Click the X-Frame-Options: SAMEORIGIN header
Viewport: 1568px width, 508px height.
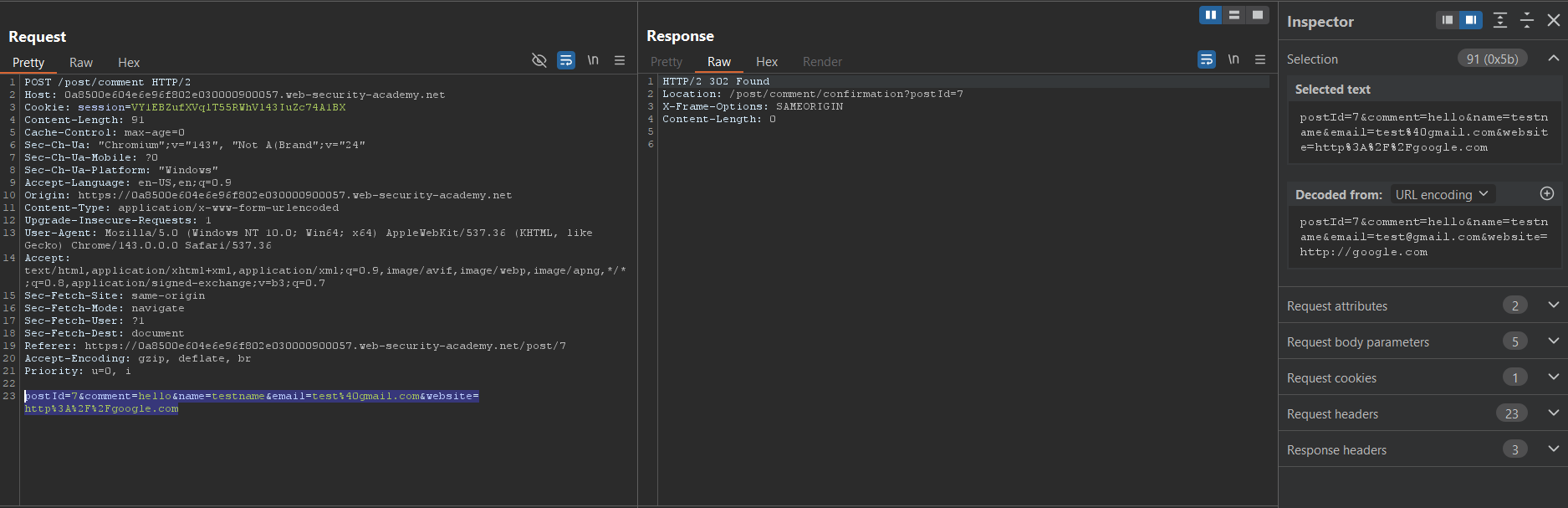pos(753,106)
